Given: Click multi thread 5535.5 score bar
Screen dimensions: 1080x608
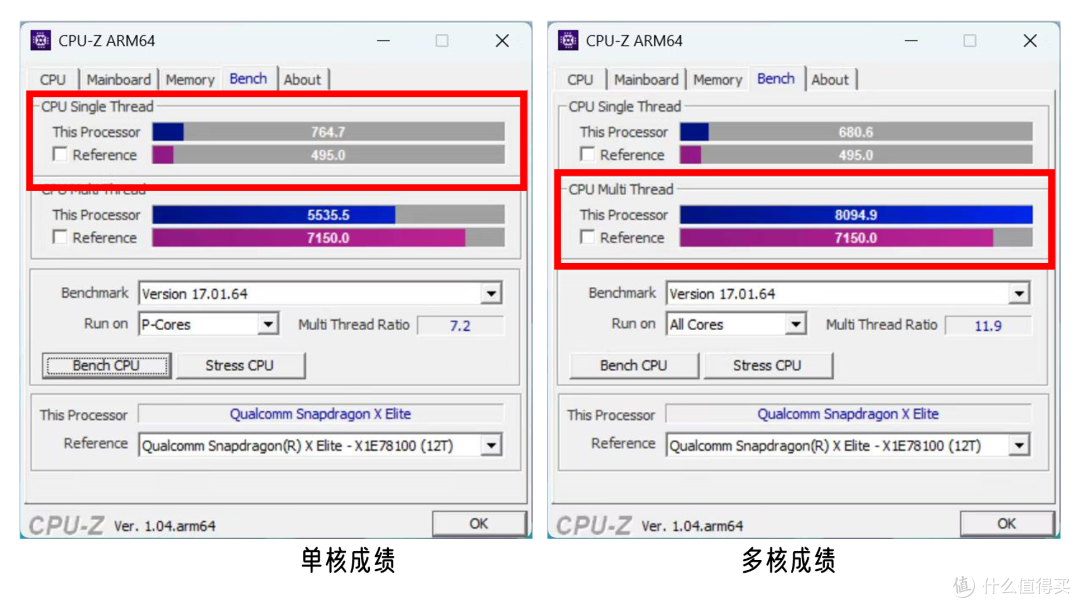Looking at the screenshot, I should click(x=329, y=215).
